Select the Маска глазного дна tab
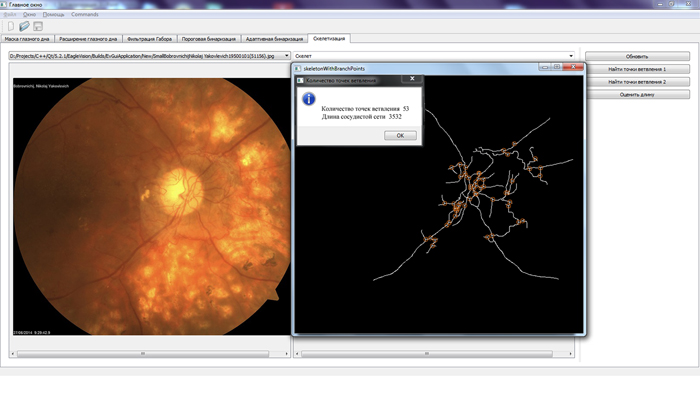 tap(27, 39)
